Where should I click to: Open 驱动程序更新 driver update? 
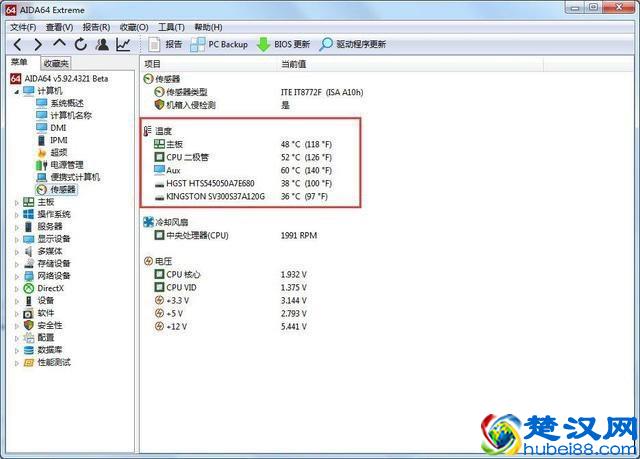click(x=353, y=44)
